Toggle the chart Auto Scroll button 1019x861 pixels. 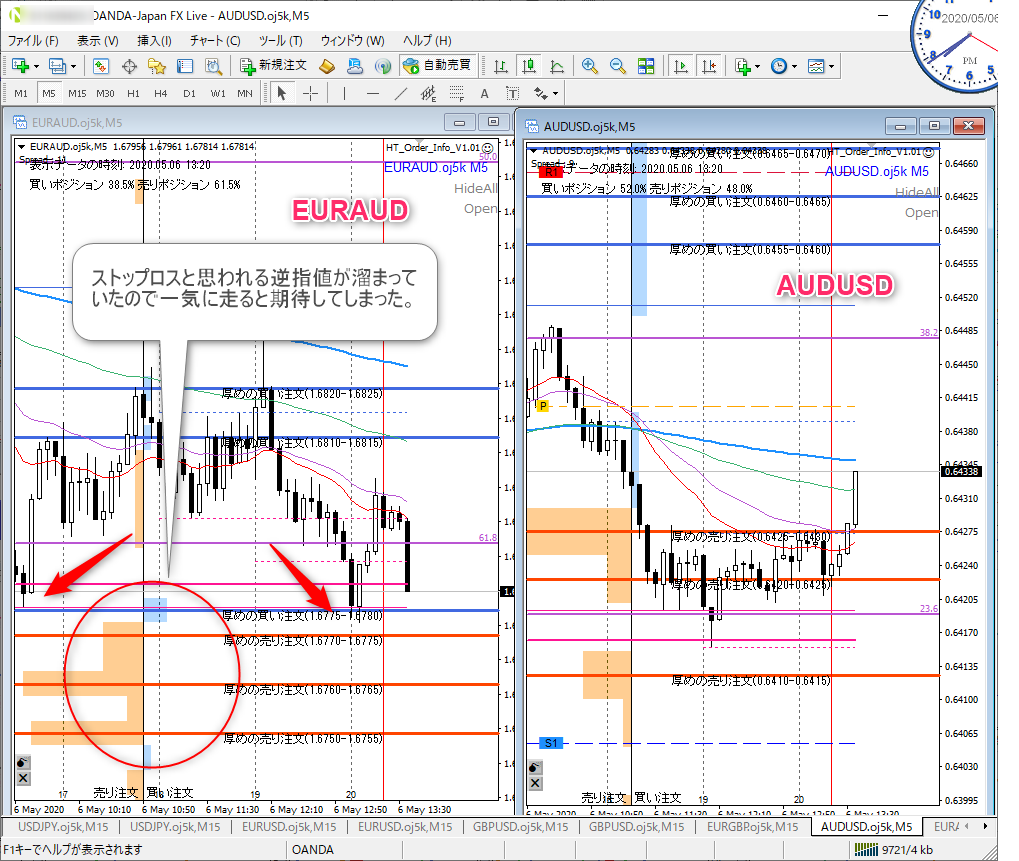[680, 66]
